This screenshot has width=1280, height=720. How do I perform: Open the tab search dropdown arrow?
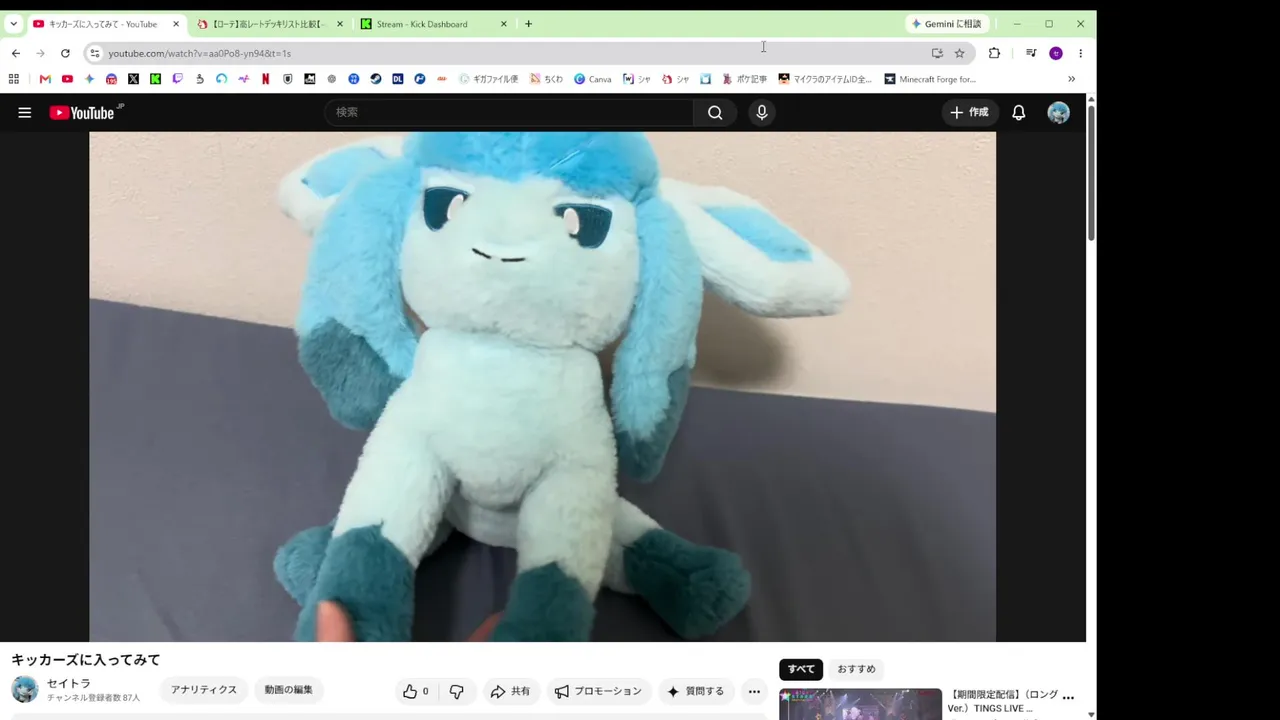tap(13, 24)
